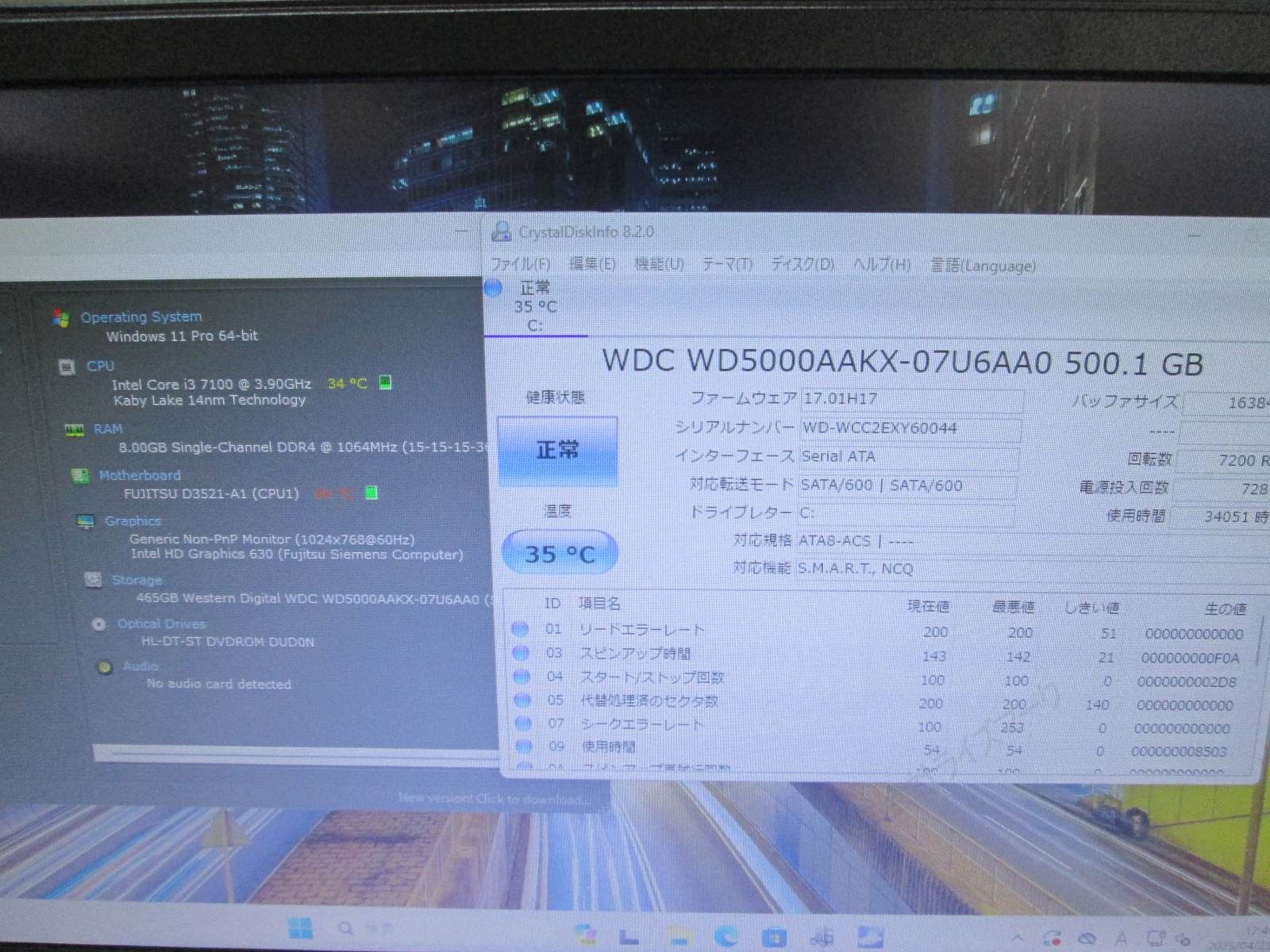Click the interface field Serial ATA
Screen dimensions: 1270x952
(x=908, y=457)
